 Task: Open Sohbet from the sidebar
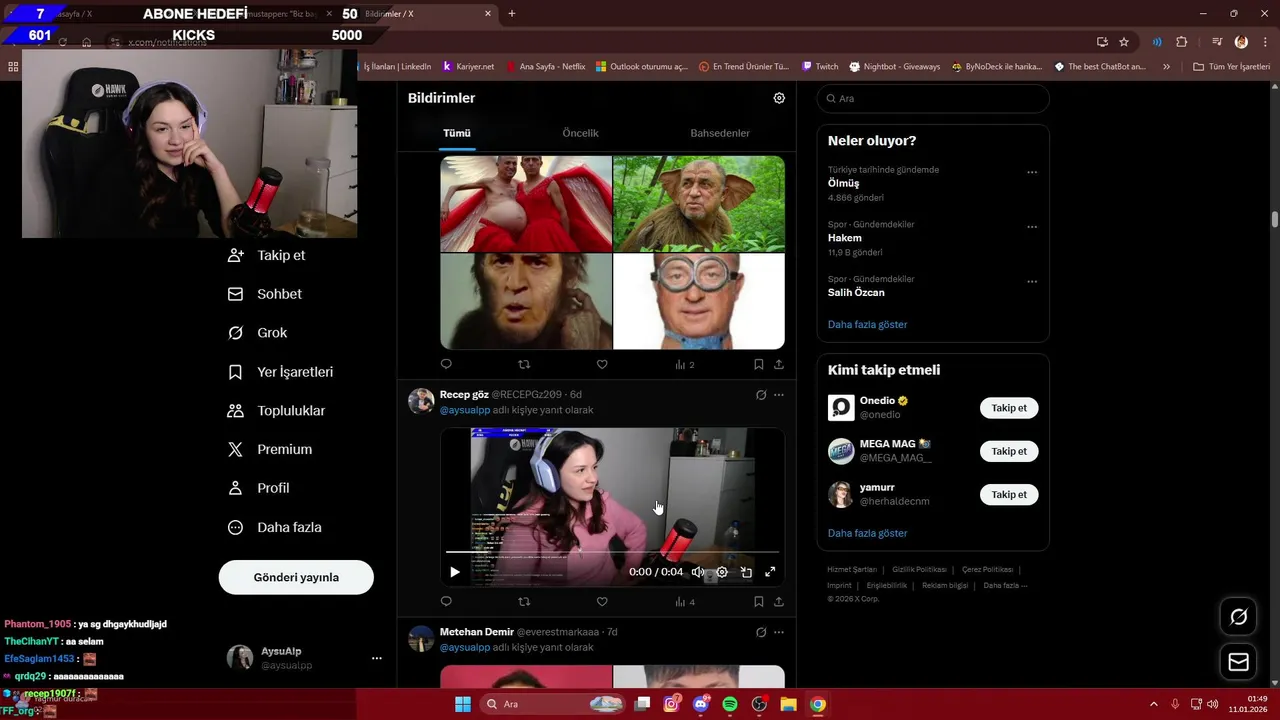265,294
